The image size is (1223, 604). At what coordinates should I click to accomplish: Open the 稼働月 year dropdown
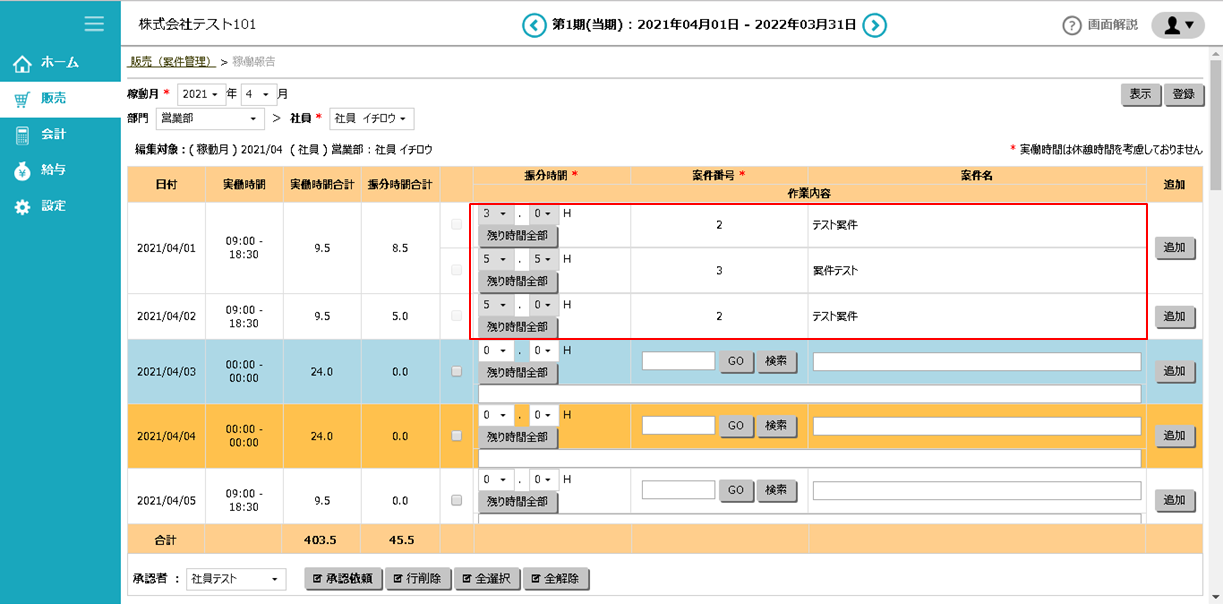(x=201, y=94)
